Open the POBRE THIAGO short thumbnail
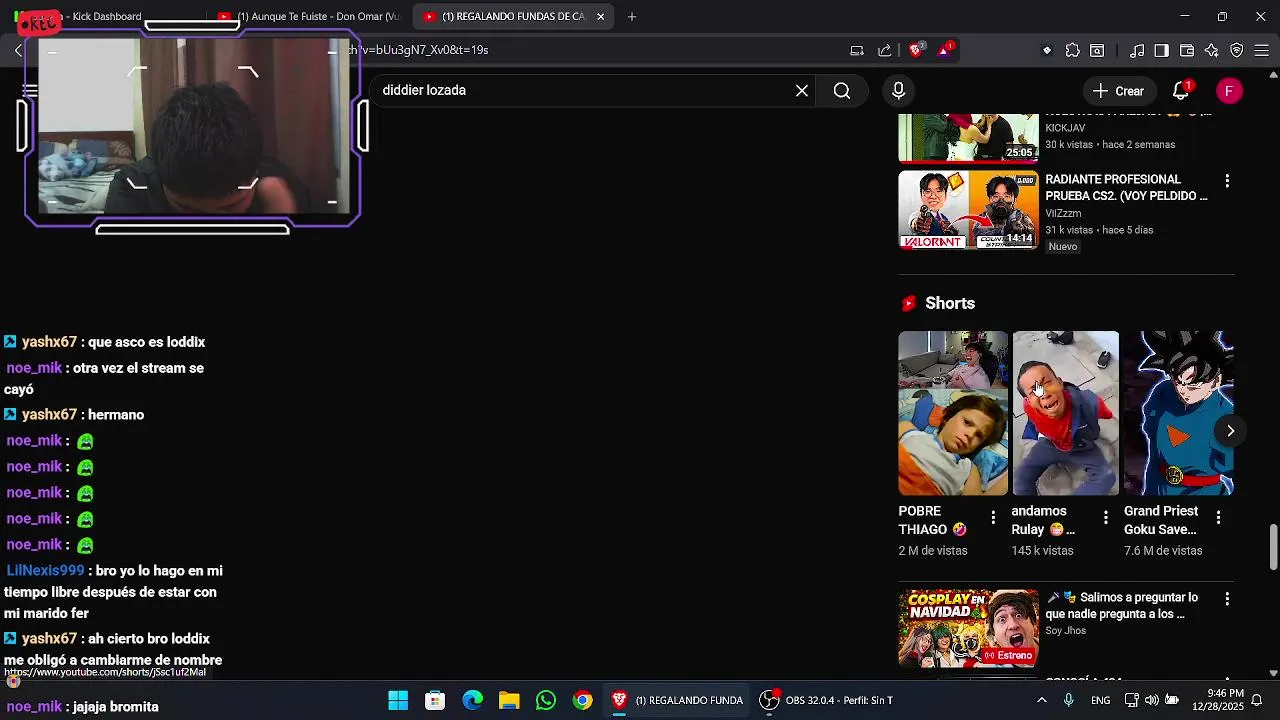Image resolution: width=1280 pixels, height=720 pixels. click(953, 413)
